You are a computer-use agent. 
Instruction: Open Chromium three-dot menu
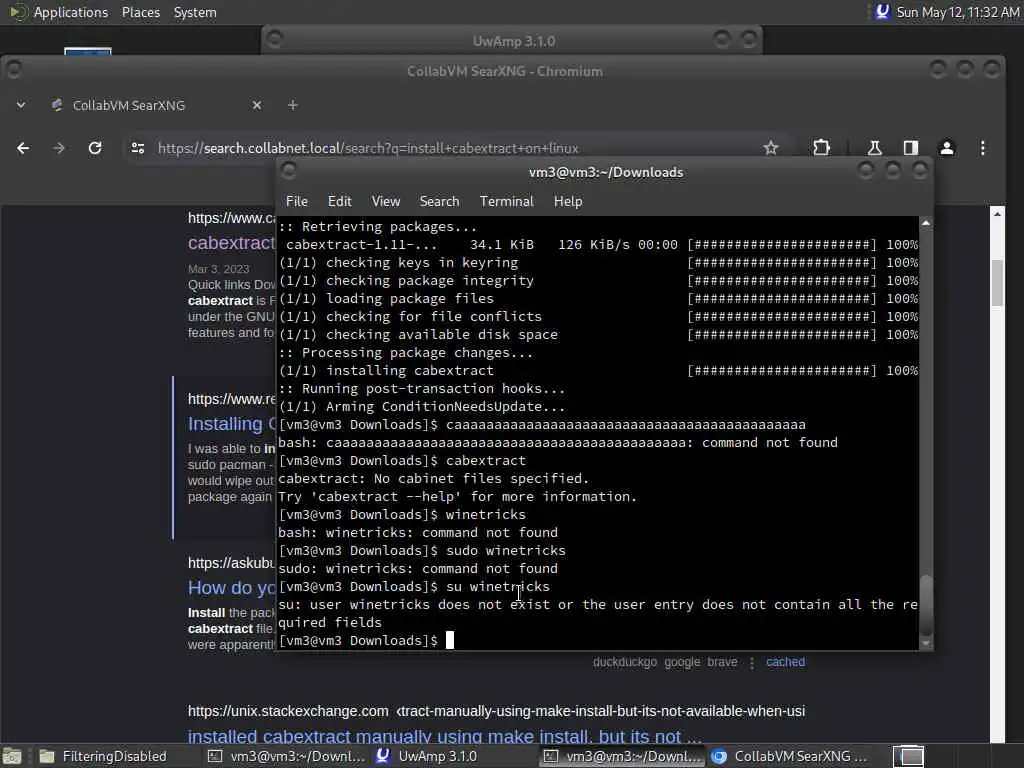[x=982, y=148]
